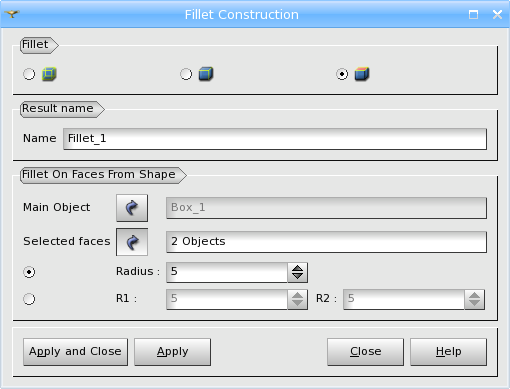Screen dimensions: 510x389
Task: Open Help for fillet construction
Action: pos(448,352)
